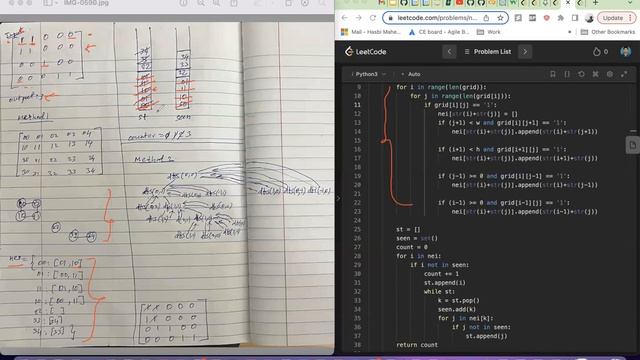Toggle fullscreen mode for the code editor
Viewport: 640px width, 360px height.
(x=624, y=74)
